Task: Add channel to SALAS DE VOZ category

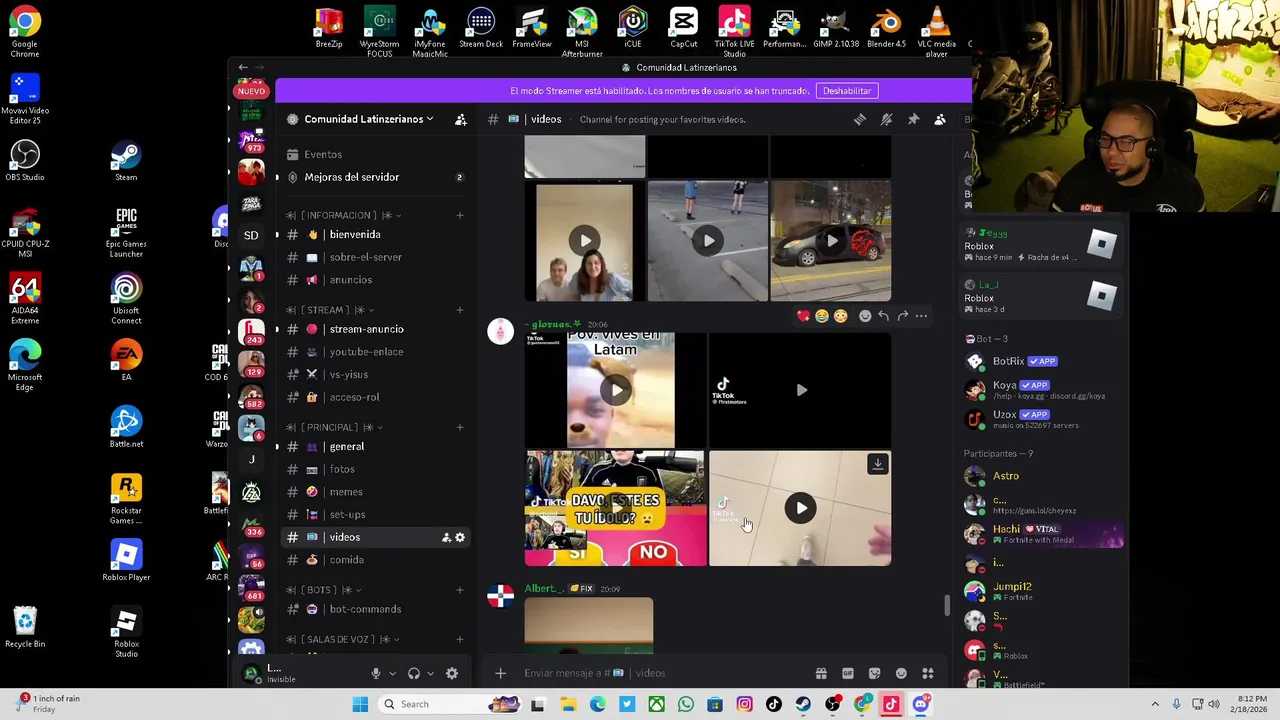Action: (460, 639)
